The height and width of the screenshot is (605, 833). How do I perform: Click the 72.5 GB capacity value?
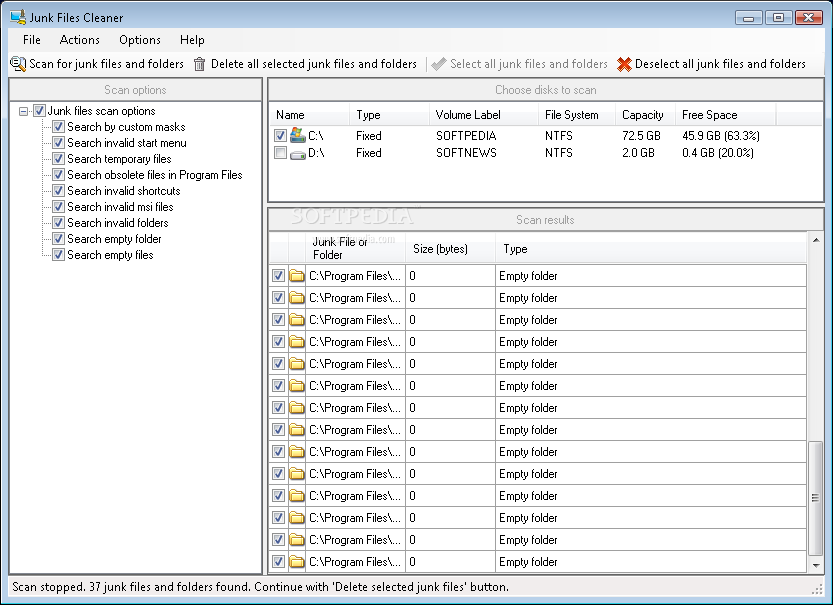tap(641, 135)
